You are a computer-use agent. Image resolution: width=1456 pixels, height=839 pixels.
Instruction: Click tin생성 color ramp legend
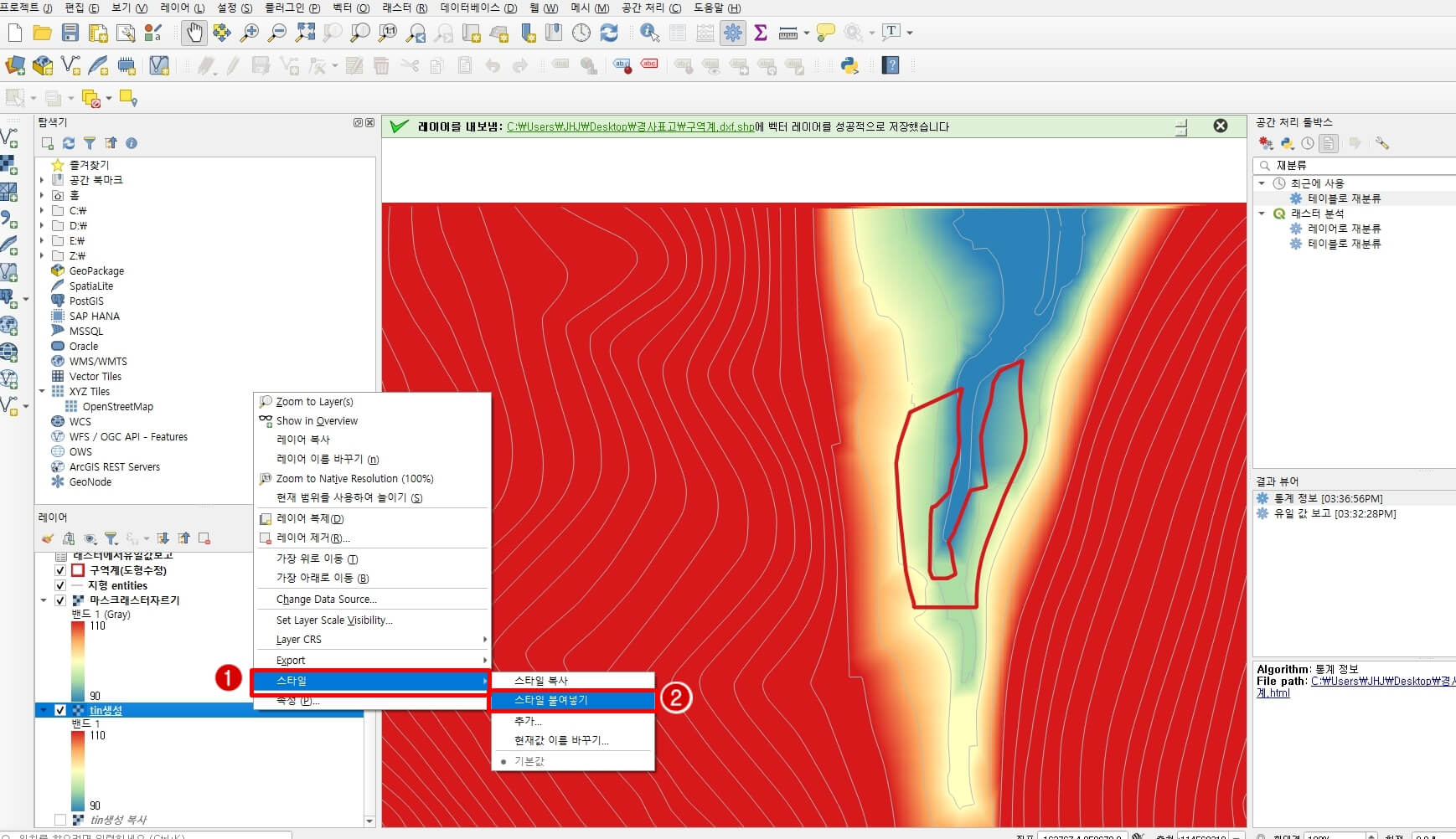point(78,770)
